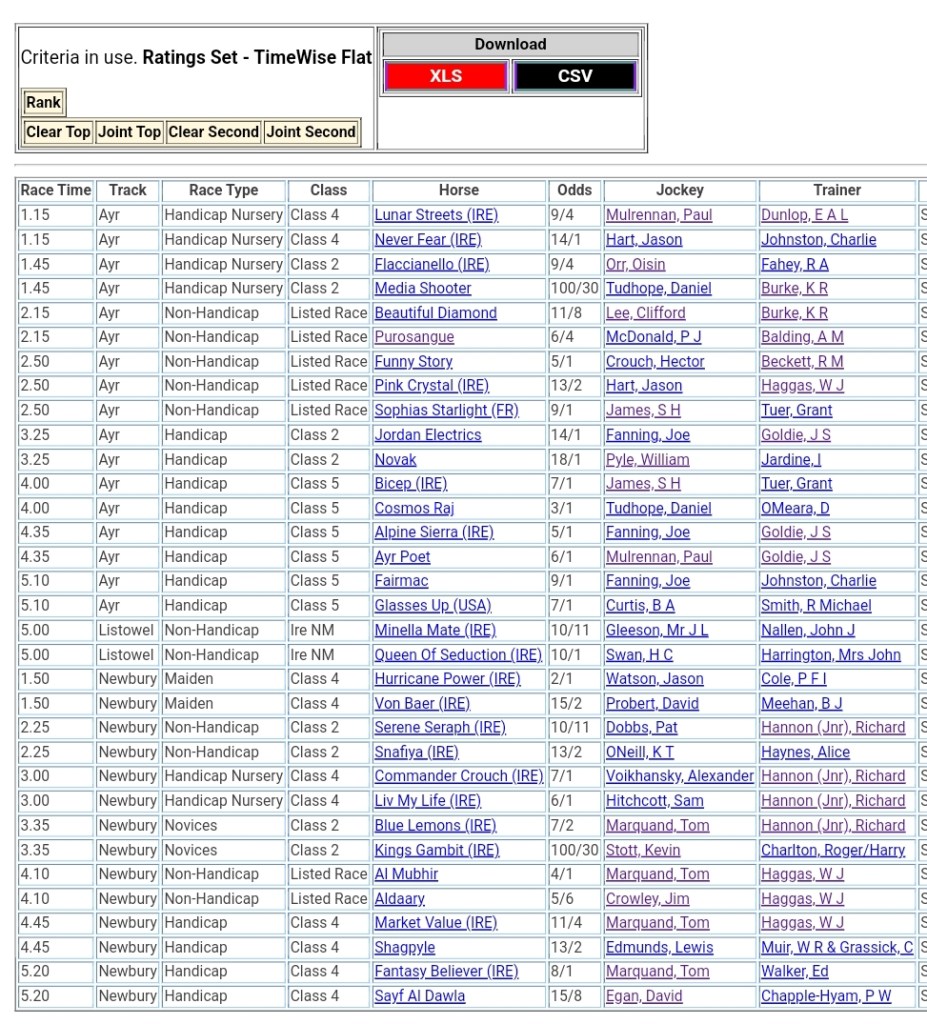
Task: Open jockey Mulrennan, Paul in first row
Action: [x=659, y=215]
